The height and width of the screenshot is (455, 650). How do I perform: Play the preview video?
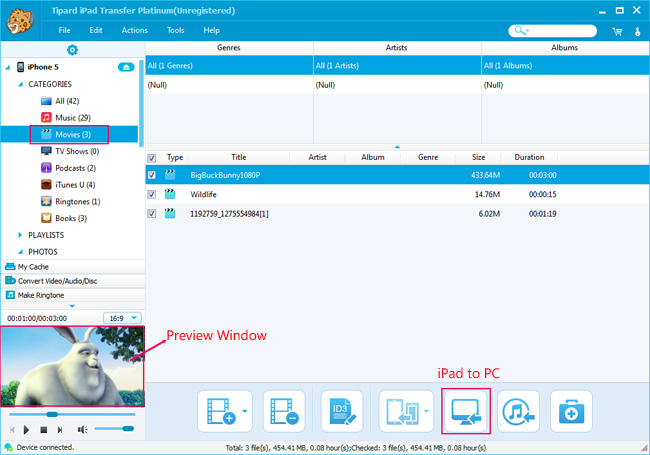coord(27,430)
